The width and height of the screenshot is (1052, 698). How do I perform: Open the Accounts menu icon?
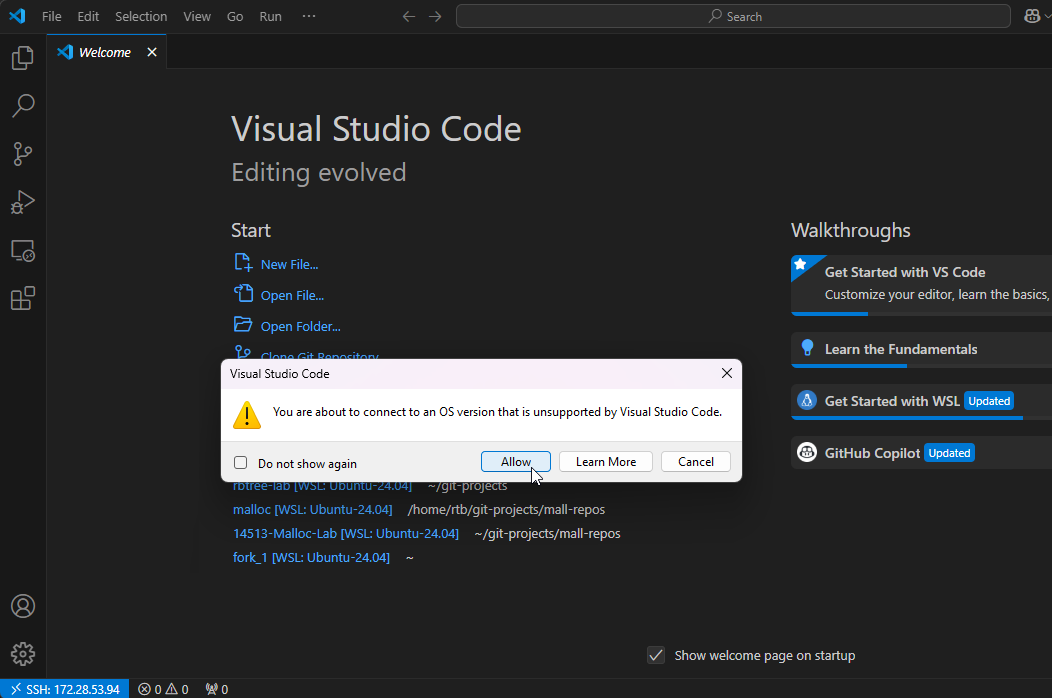(x=23, y=606)
